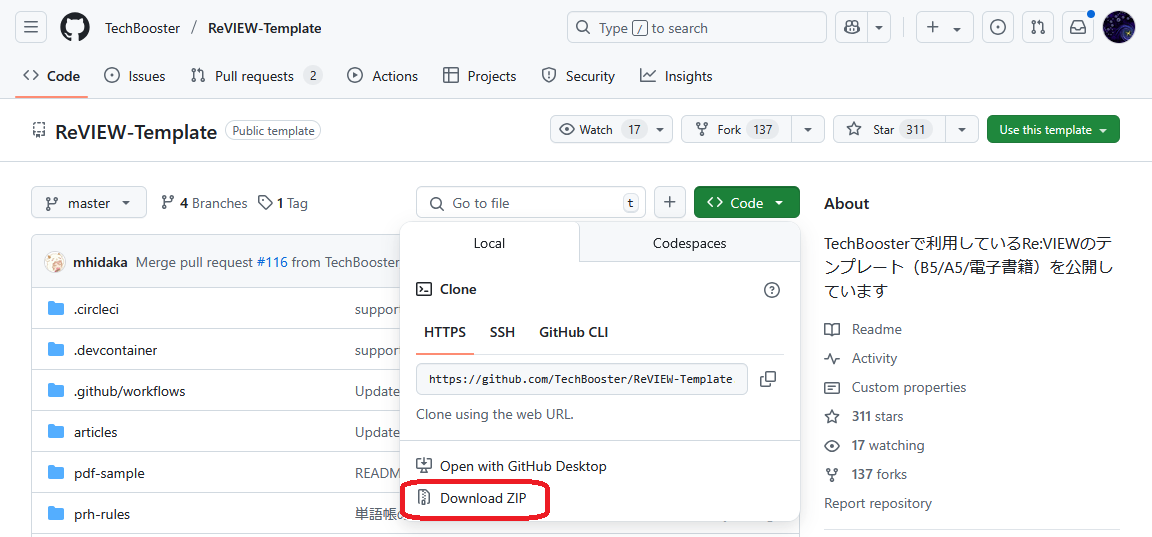Focus the Type / to search box
Screen dimensions: 1152x537
(x=696, y=28)
